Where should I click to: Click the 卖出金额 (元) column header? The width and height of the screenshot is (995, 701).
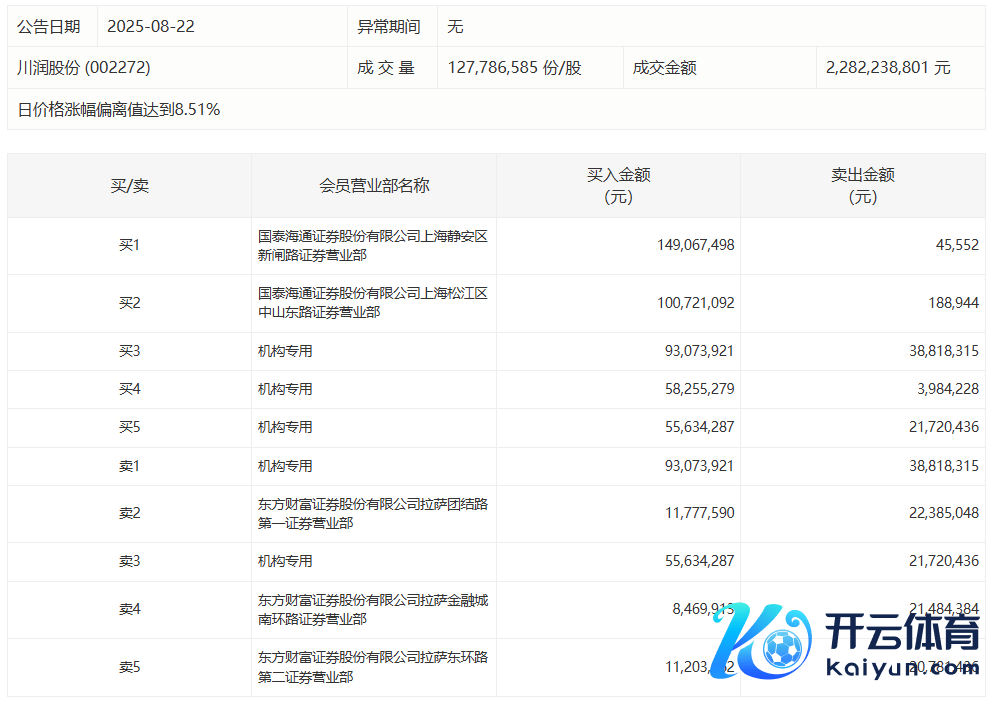point(862,186)
